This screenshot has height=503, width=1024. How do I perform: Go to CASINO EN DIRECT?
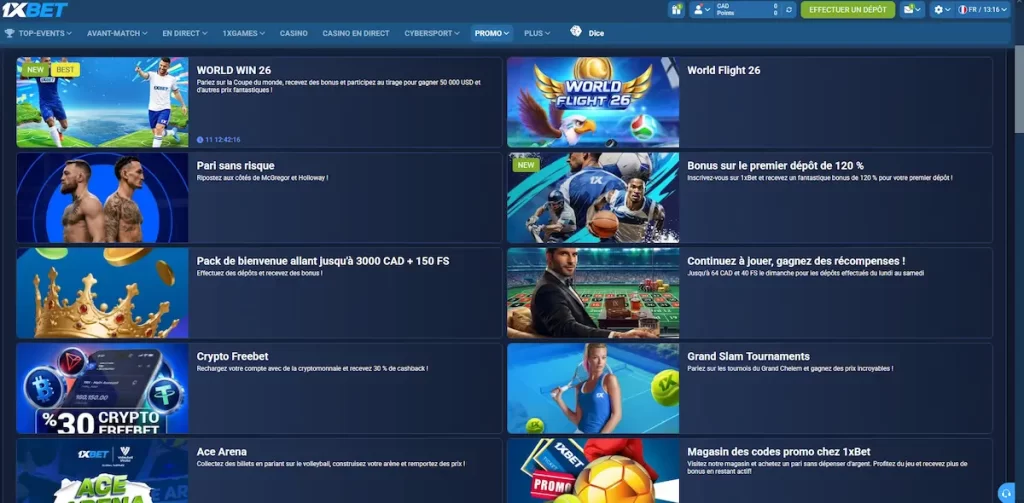click(356, 33)
